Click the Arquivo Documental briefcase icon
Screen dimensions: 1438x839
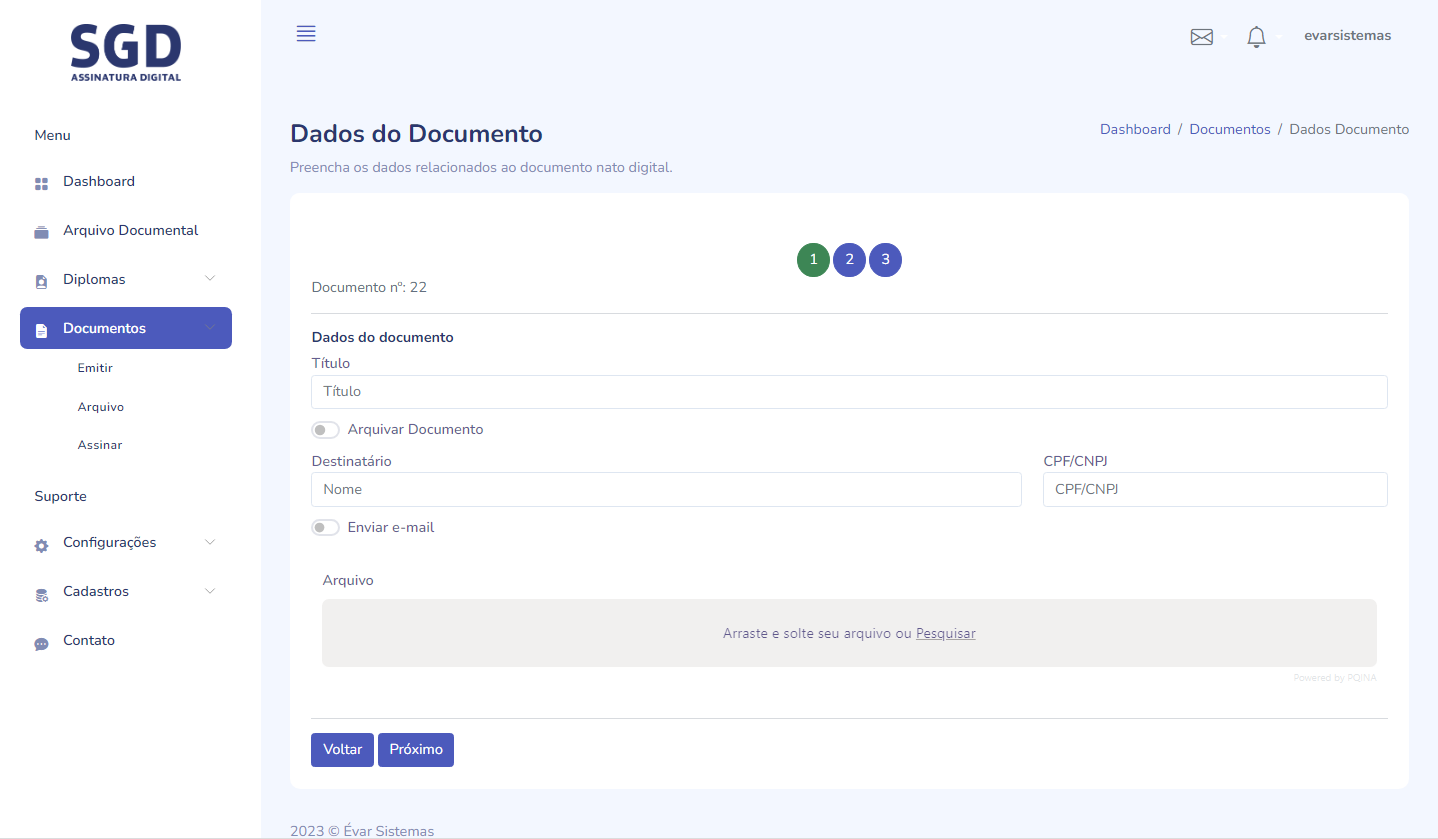pos(41,232)
